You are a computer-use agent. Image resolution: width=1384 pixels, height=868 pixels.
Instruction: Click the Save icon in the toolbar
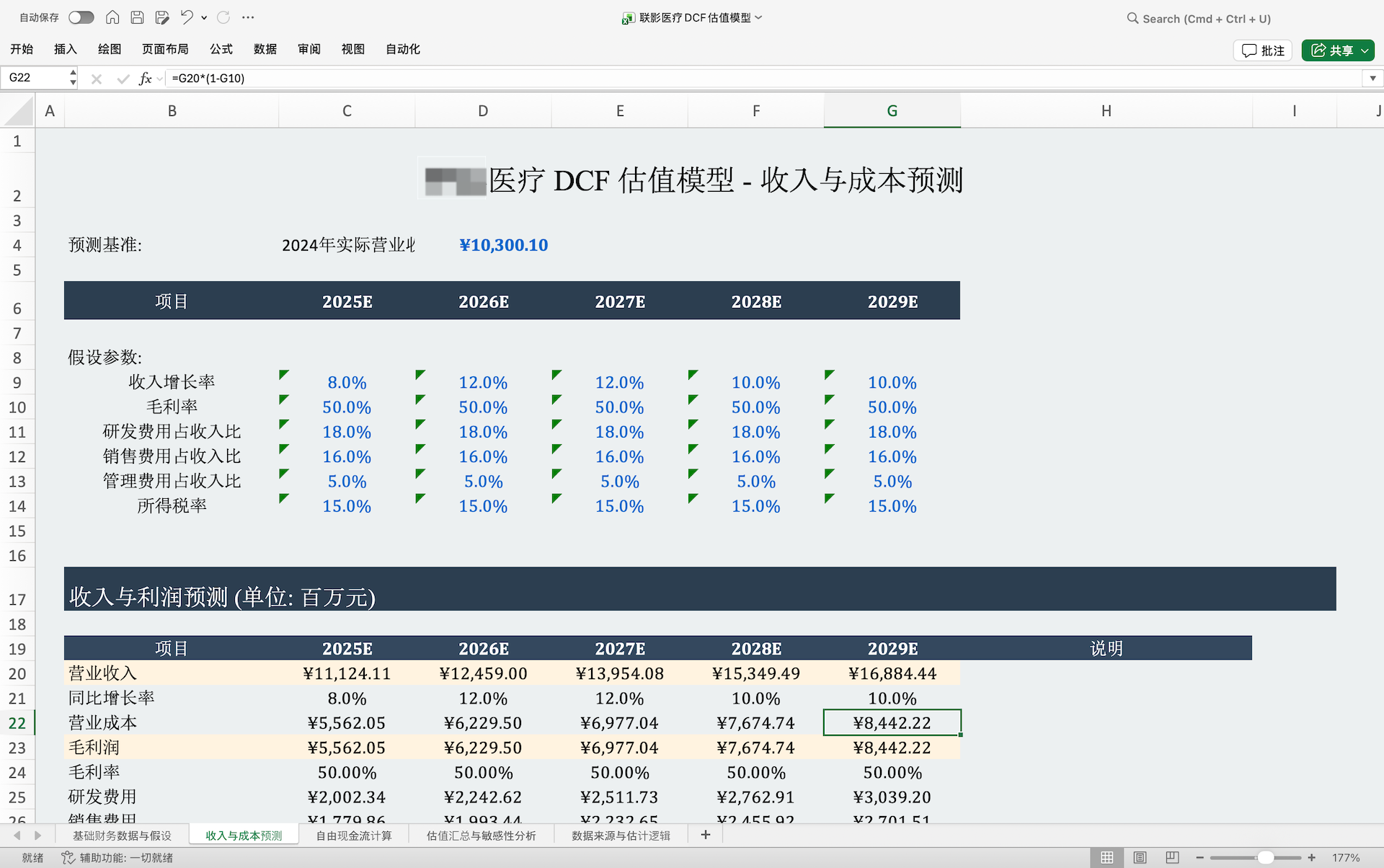(137, 17)
